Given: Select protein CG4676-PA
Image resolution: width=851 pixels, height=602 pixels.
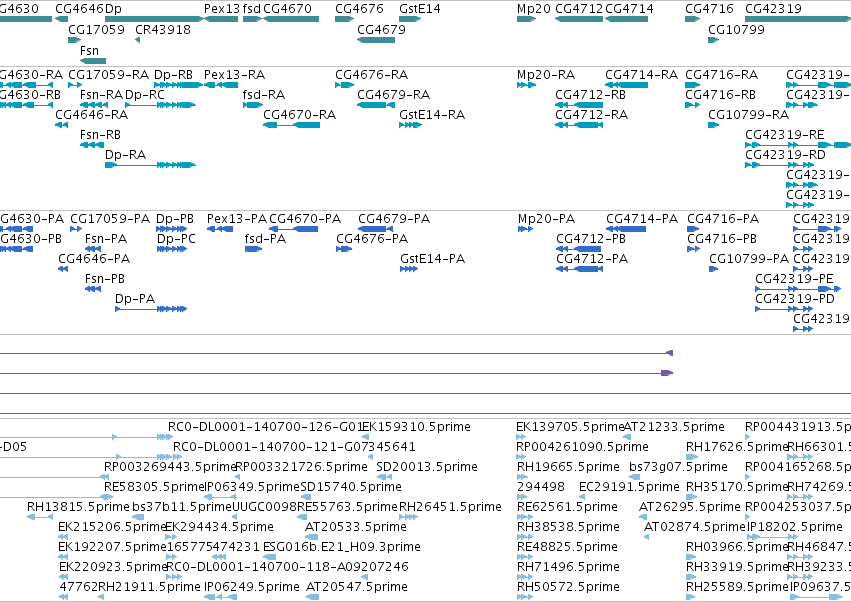Looking at the screenshot, I should click(372, 239).
